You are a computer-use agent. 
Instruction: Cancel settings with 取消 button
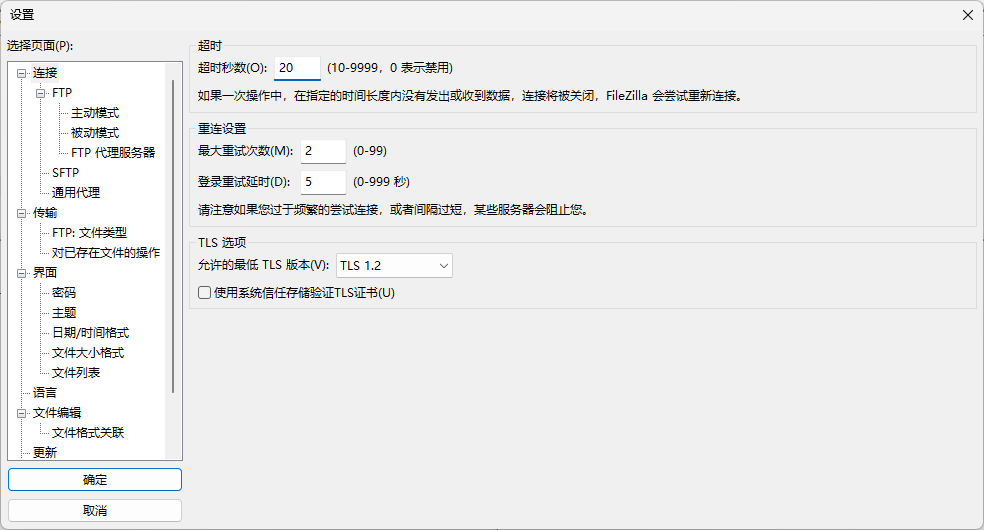95,511
